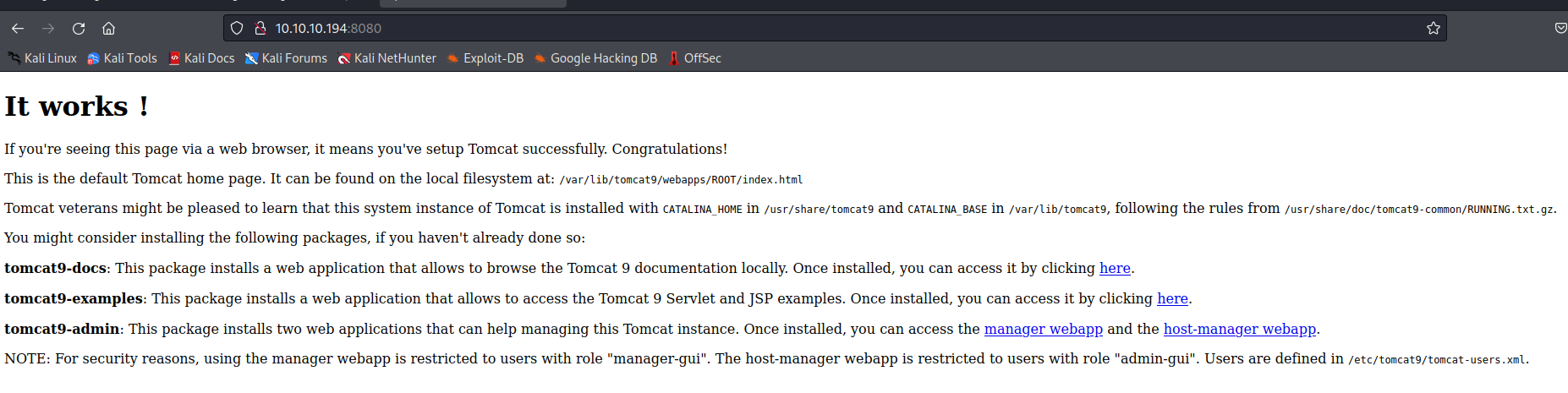Reload the current page
This screenshot has width=1568, height=393.
pos(79,29)
